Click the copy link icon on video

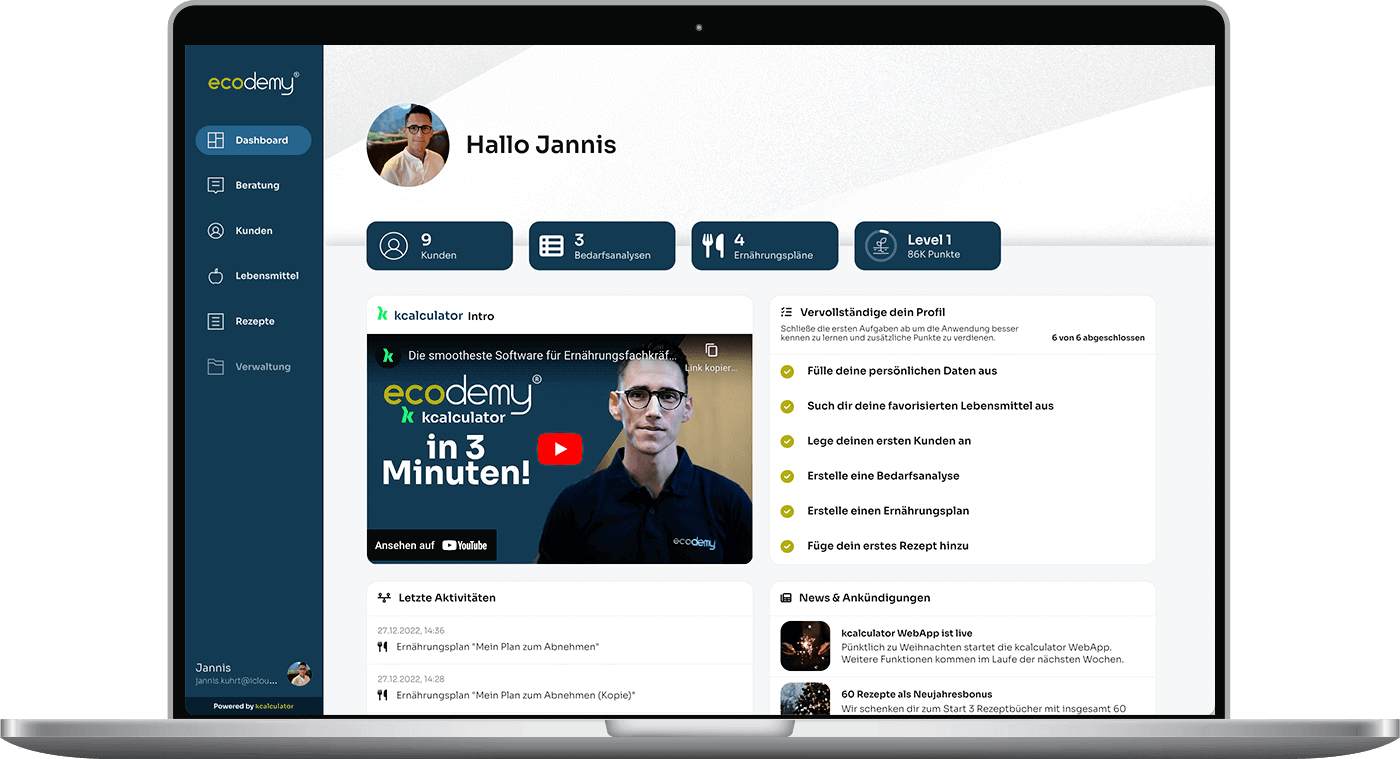711,351
